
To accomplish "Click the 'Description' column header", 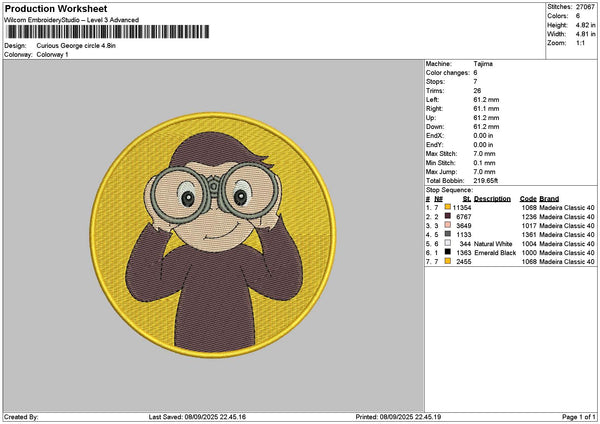I will pyautogui.click(x=492, y=199).
